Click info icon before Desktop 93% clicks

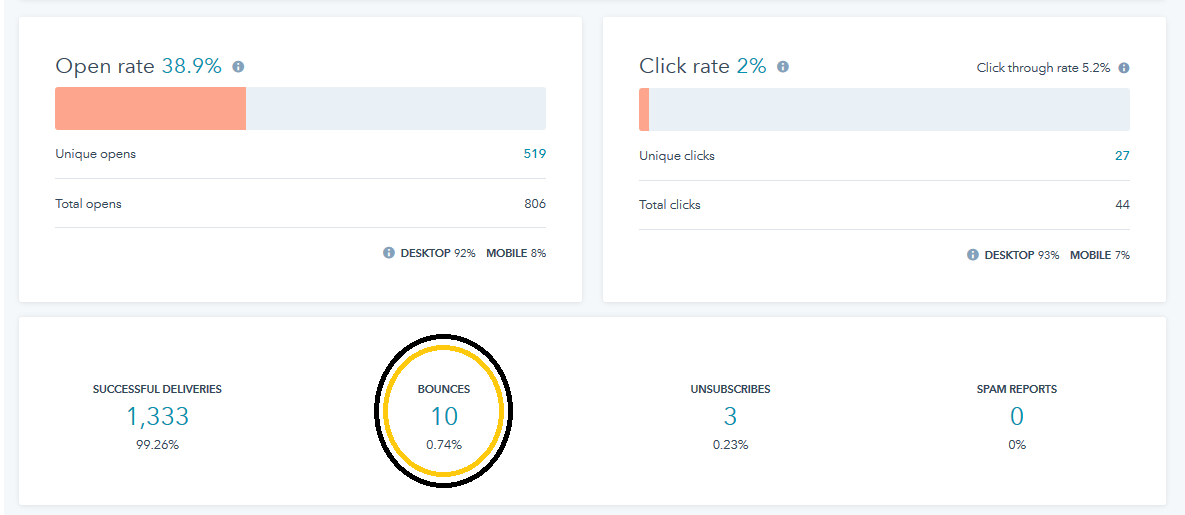tap(973, 256)
